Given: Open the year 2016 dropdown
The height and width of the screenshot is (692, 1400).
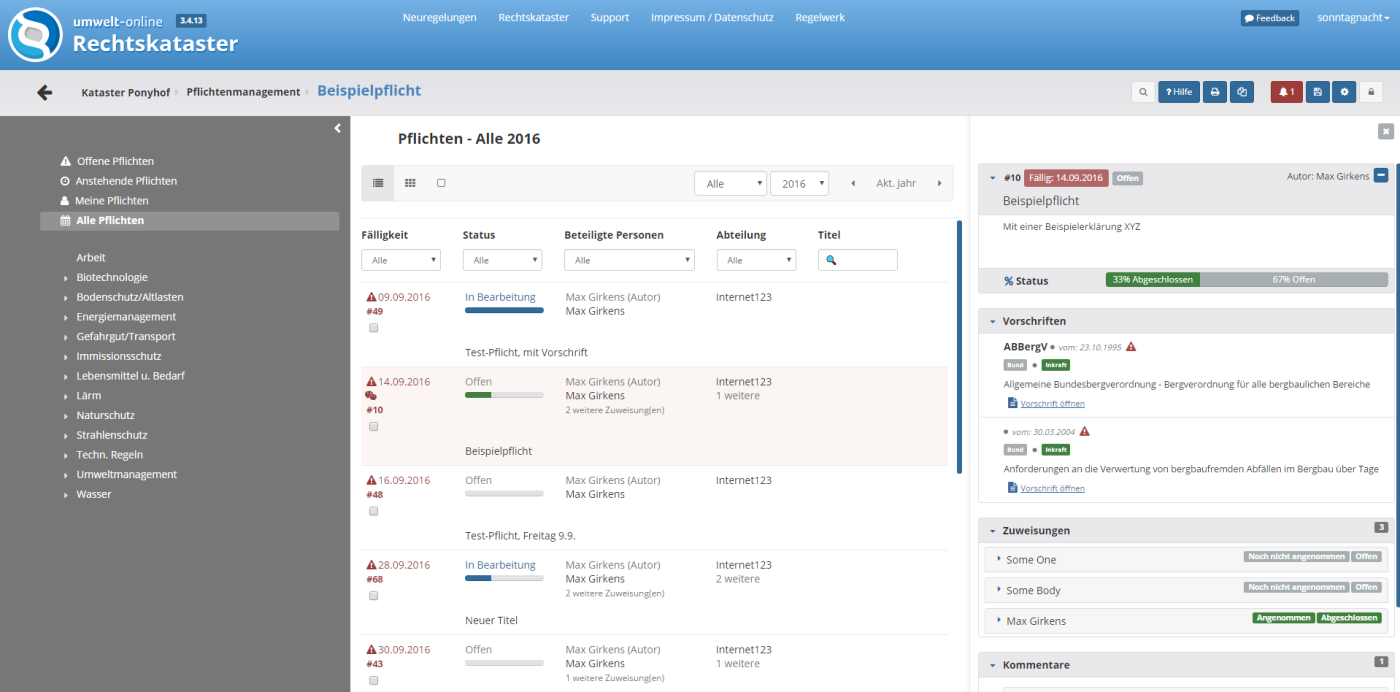Looking at the screenshot, I should tap(799, 184).
